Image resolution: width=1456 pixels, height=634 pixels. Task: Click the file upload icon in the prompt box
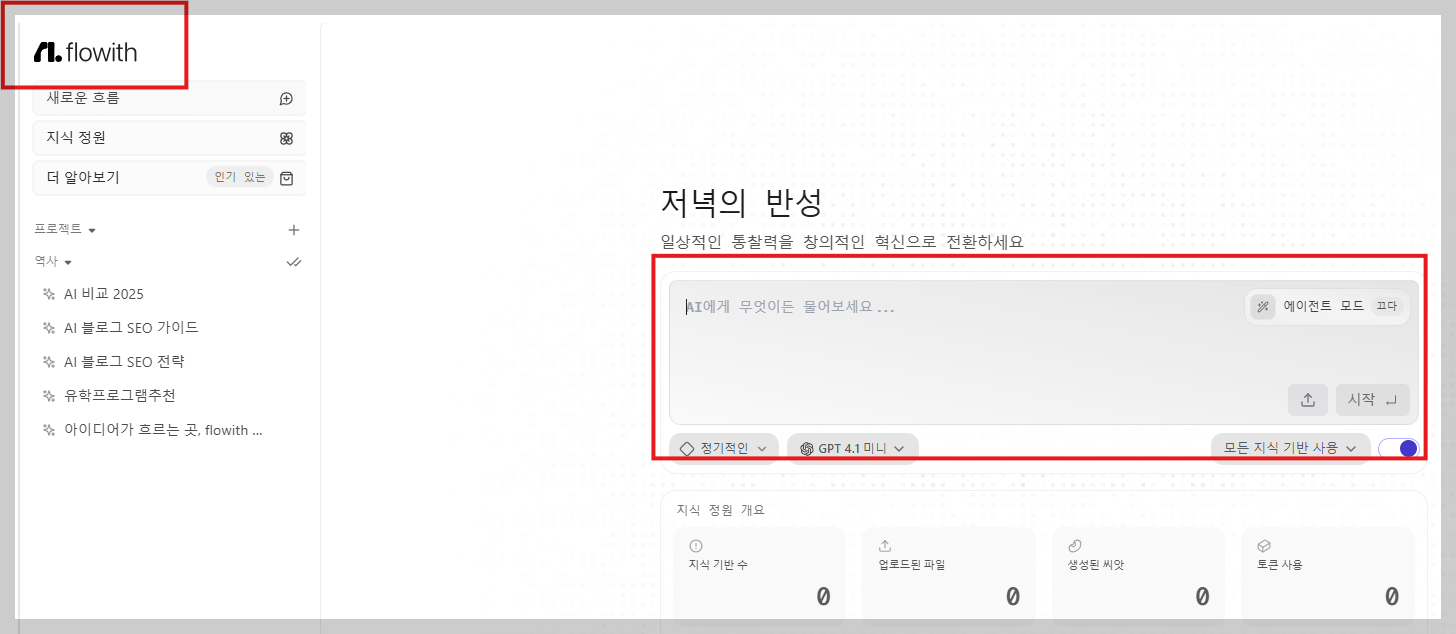pos(1307,399)
